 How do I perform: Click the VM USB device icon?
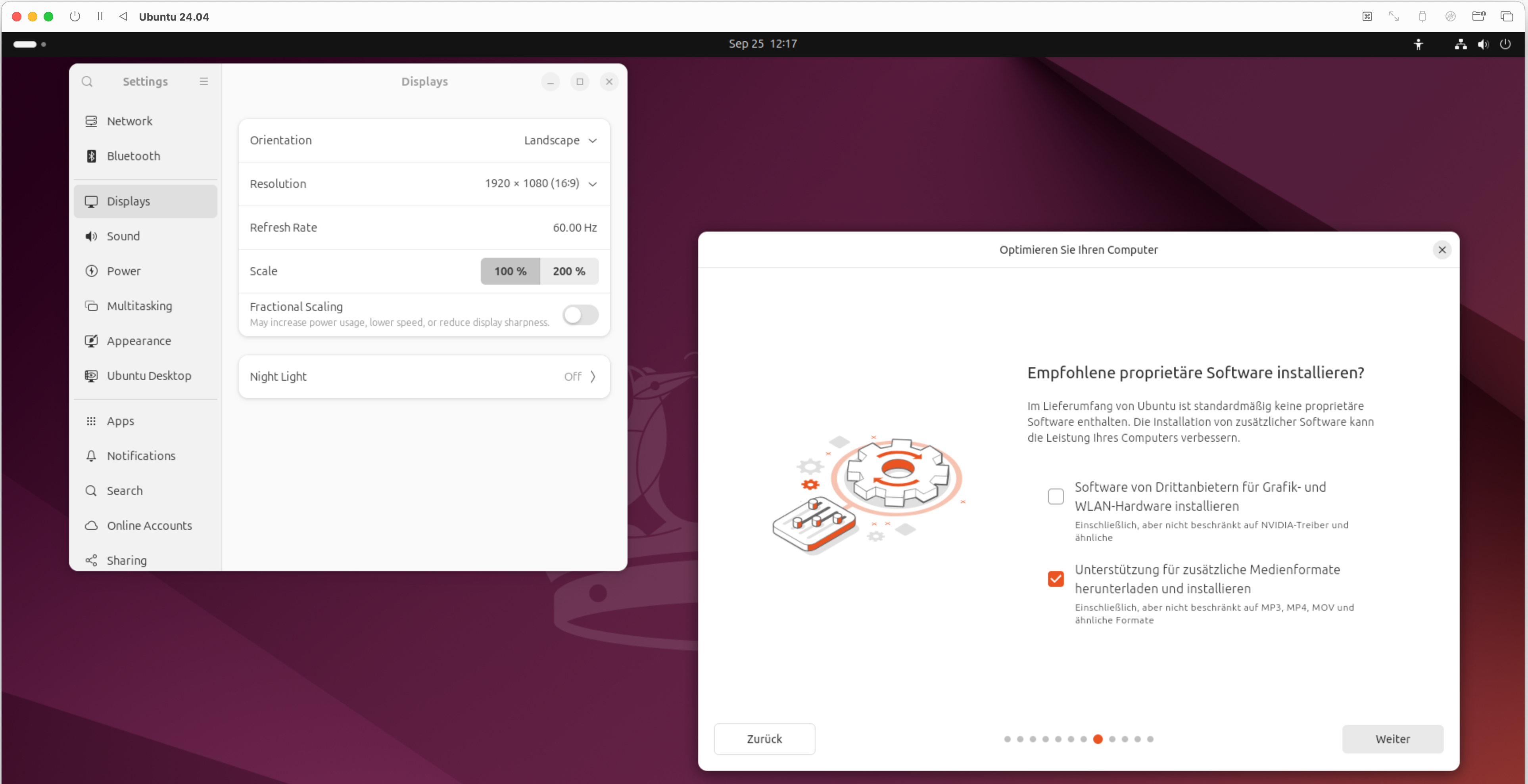tap(1422, 16)
